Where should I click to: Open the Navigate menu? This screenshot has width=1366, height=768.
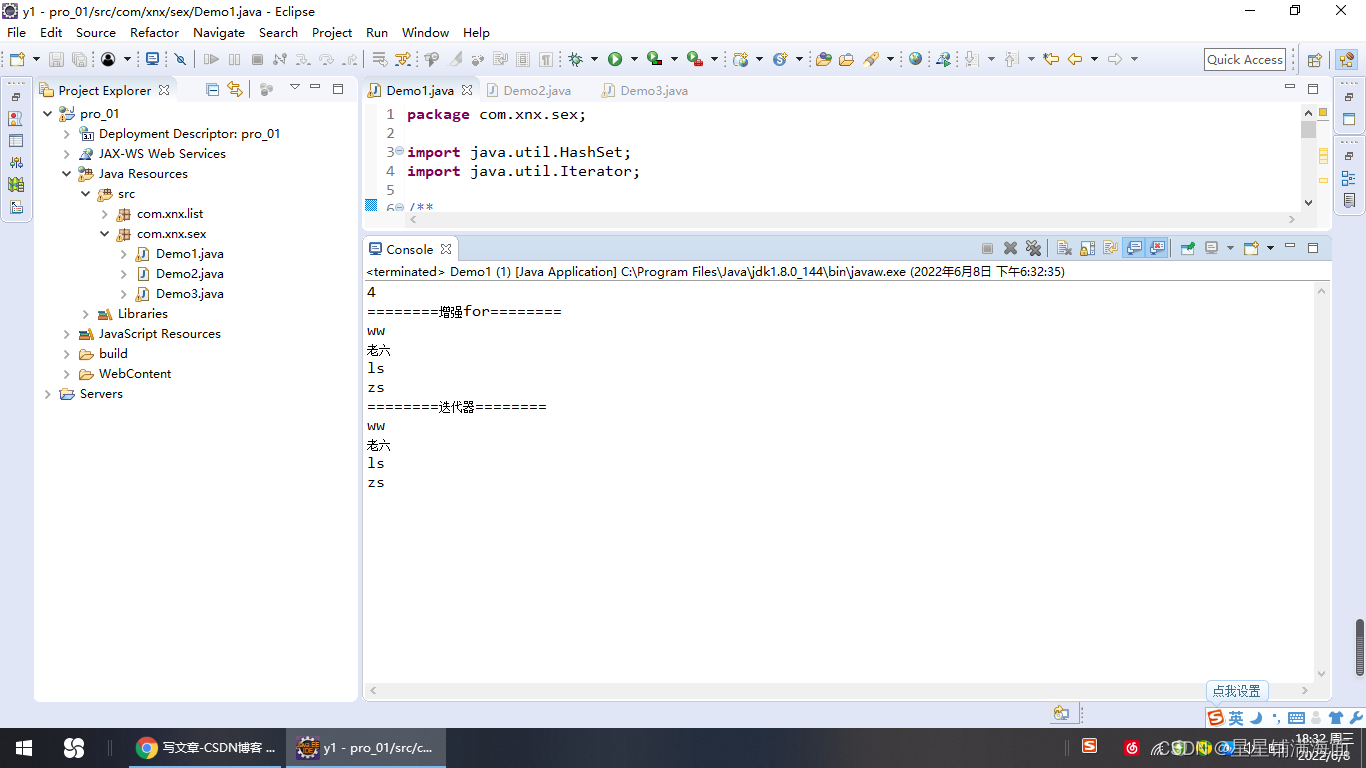pos(218,32)
